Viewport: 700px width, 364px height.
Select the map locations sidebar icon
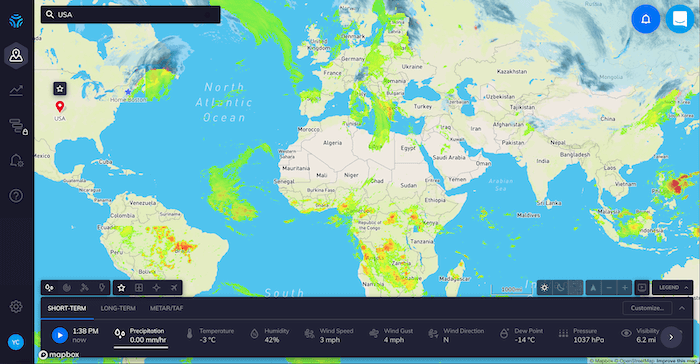[16, 56]
